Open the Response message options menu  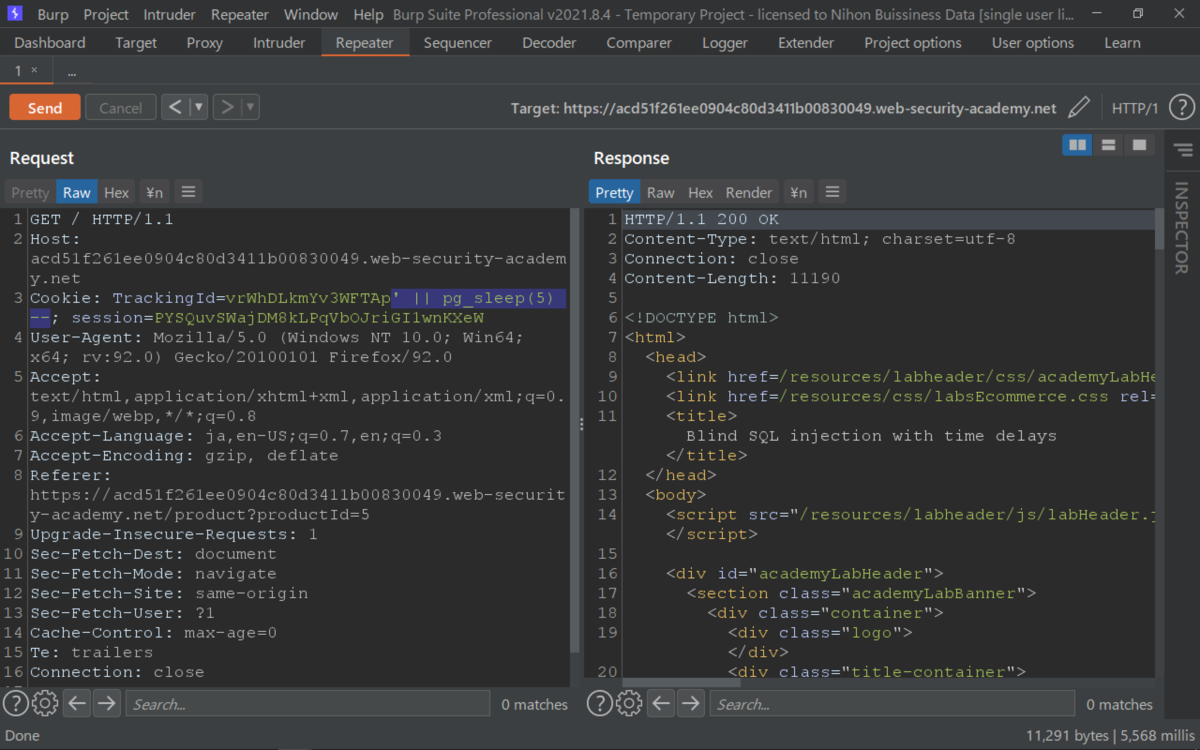[832, 192]
